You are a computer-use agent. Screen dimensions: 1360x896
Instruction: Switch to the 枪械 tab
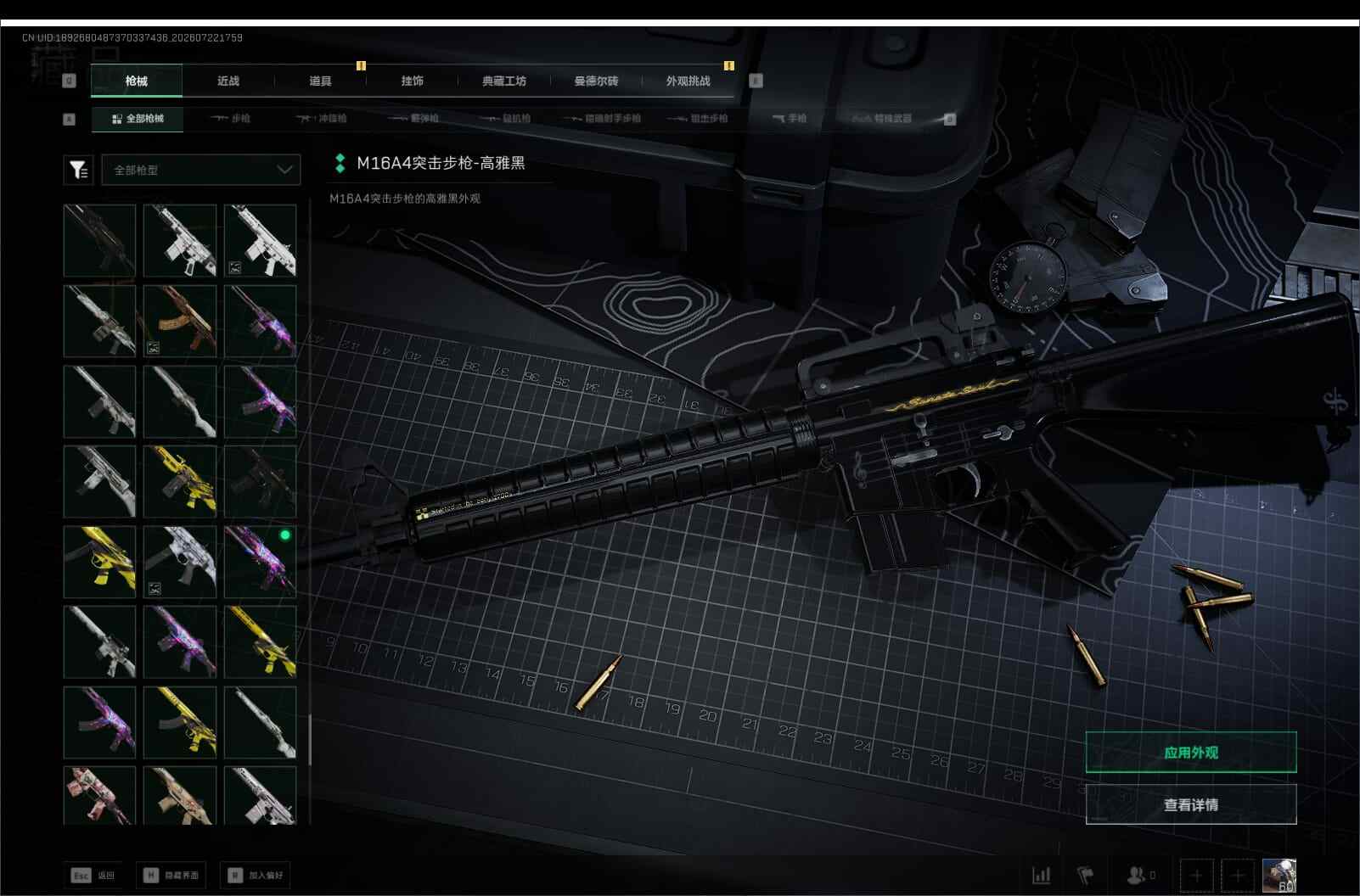point(137,81)
